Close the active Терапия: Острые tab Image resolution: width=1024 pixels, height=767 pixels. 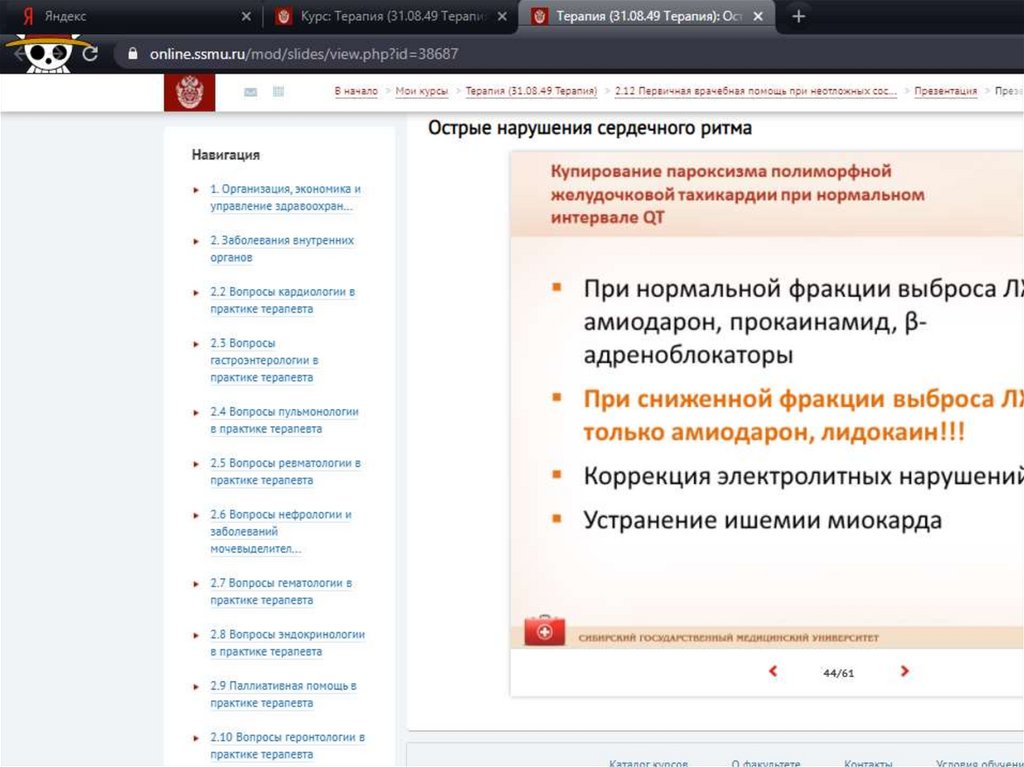tap(758, 16)
